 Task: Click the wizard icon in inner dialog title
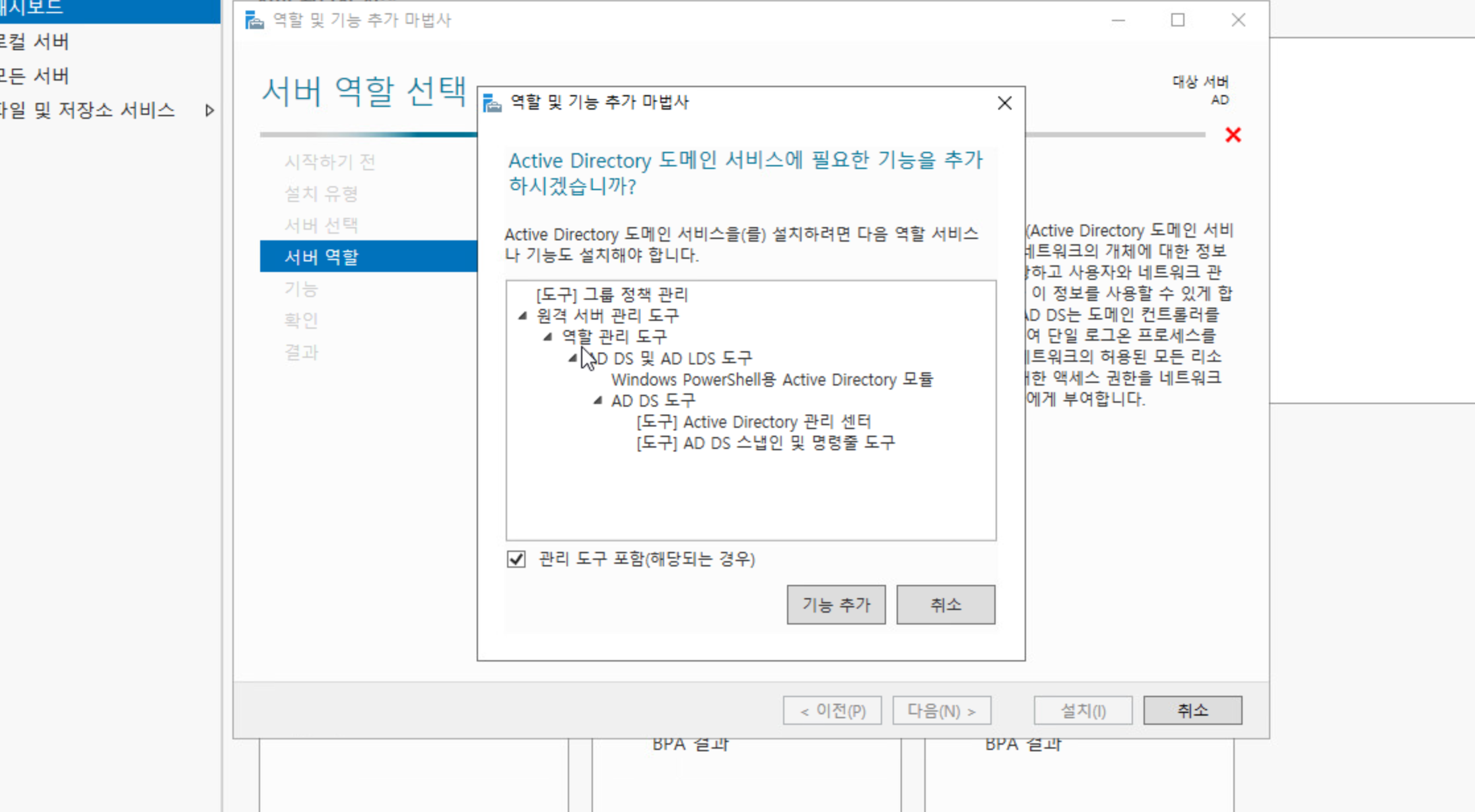pos(493,103)
